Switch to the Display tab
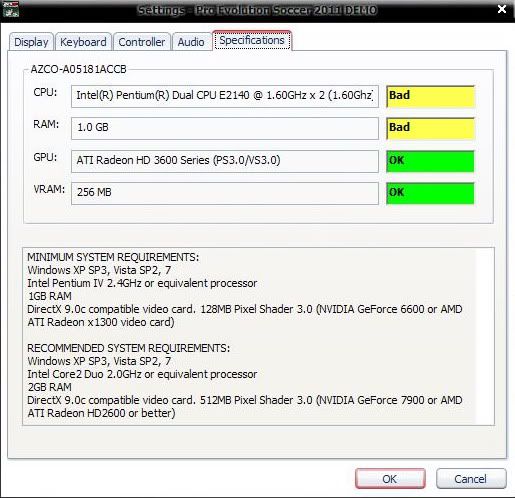The image size is (515, 498). [31, 42]
